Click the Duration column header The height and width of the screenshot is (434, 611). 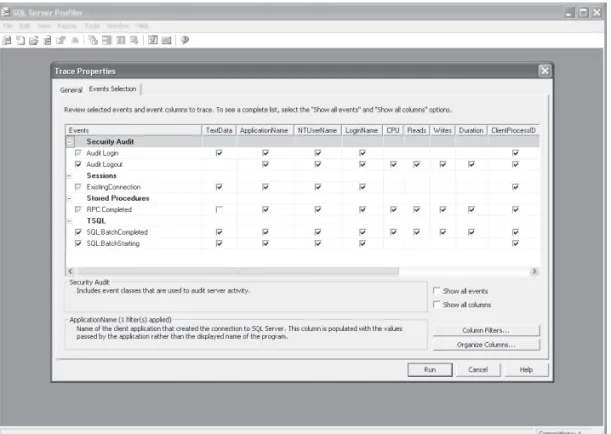(471, 131)
